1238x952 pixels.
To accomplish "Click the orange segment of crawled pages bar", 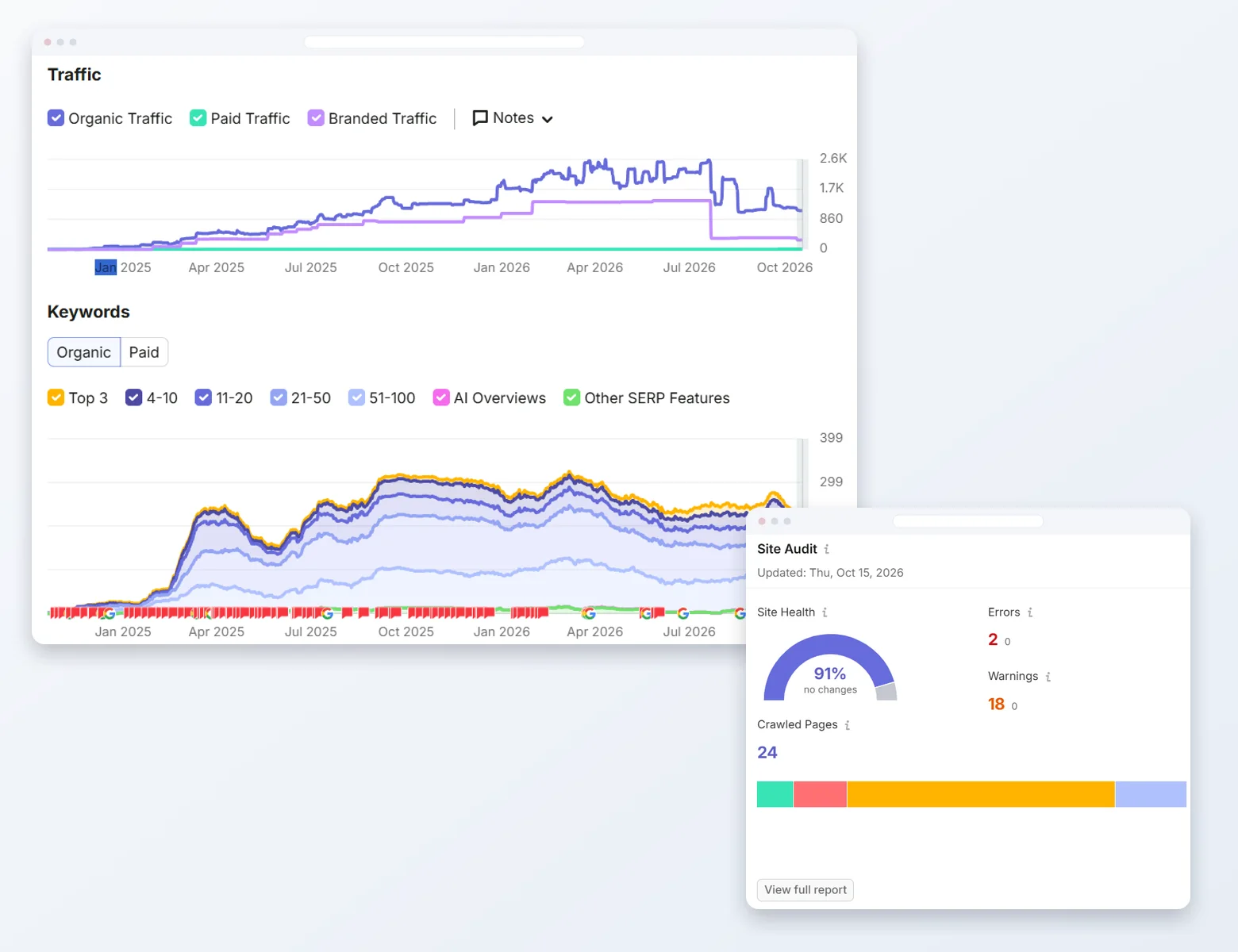I will click(981, 794).
